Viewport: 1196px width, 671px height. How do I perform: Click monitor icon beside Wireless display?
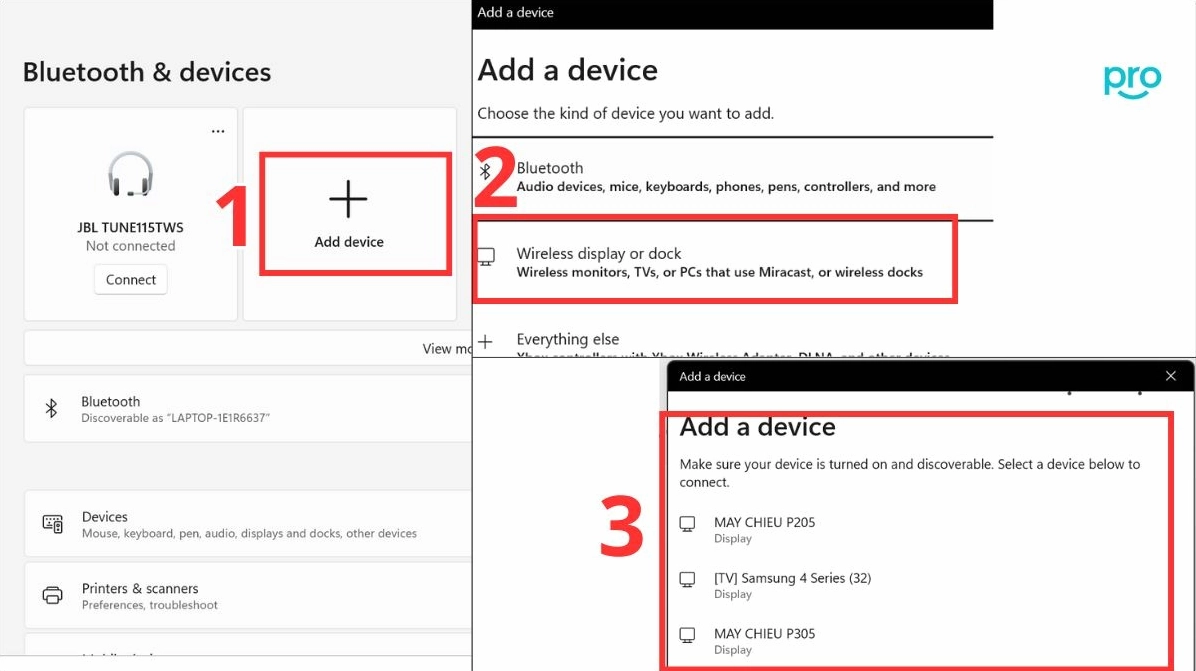486,258
